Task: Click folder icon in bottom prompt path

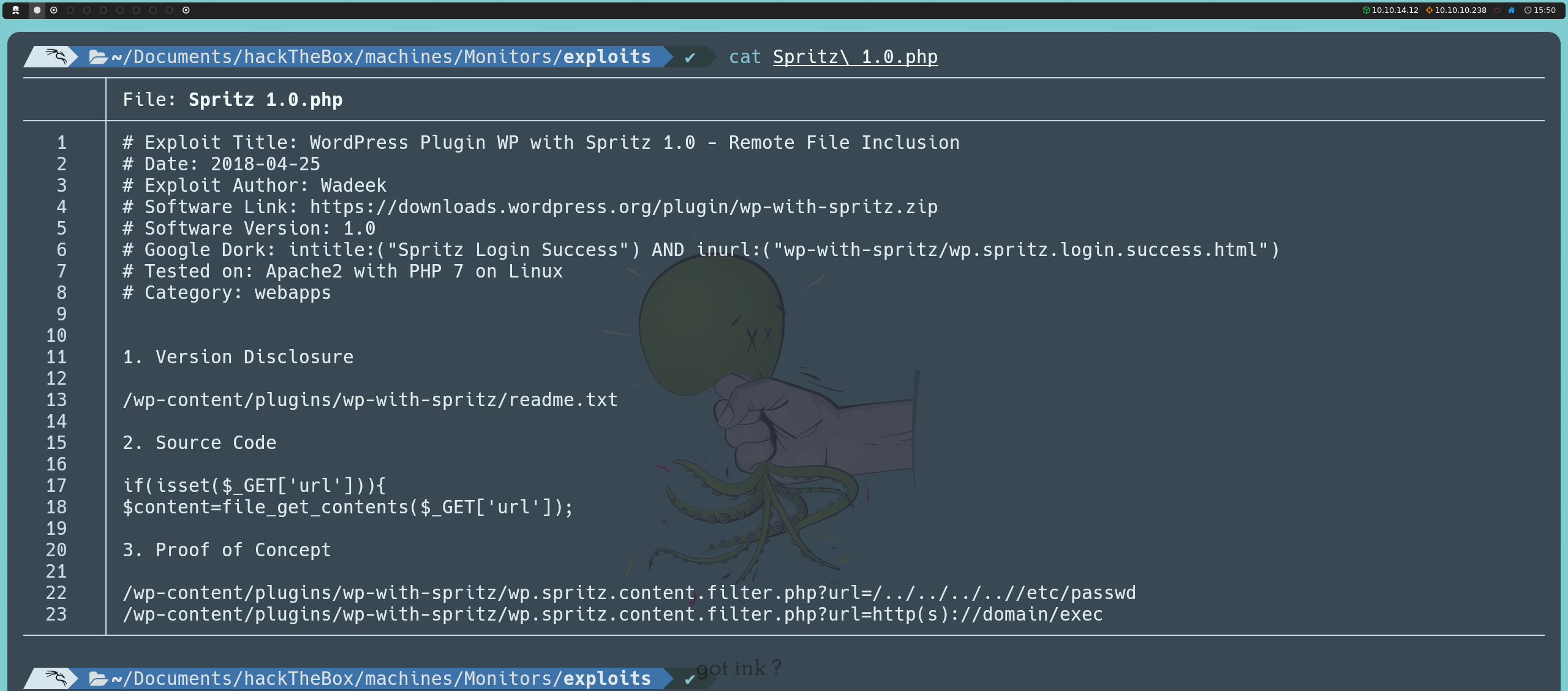Action: tap(98, 678)
